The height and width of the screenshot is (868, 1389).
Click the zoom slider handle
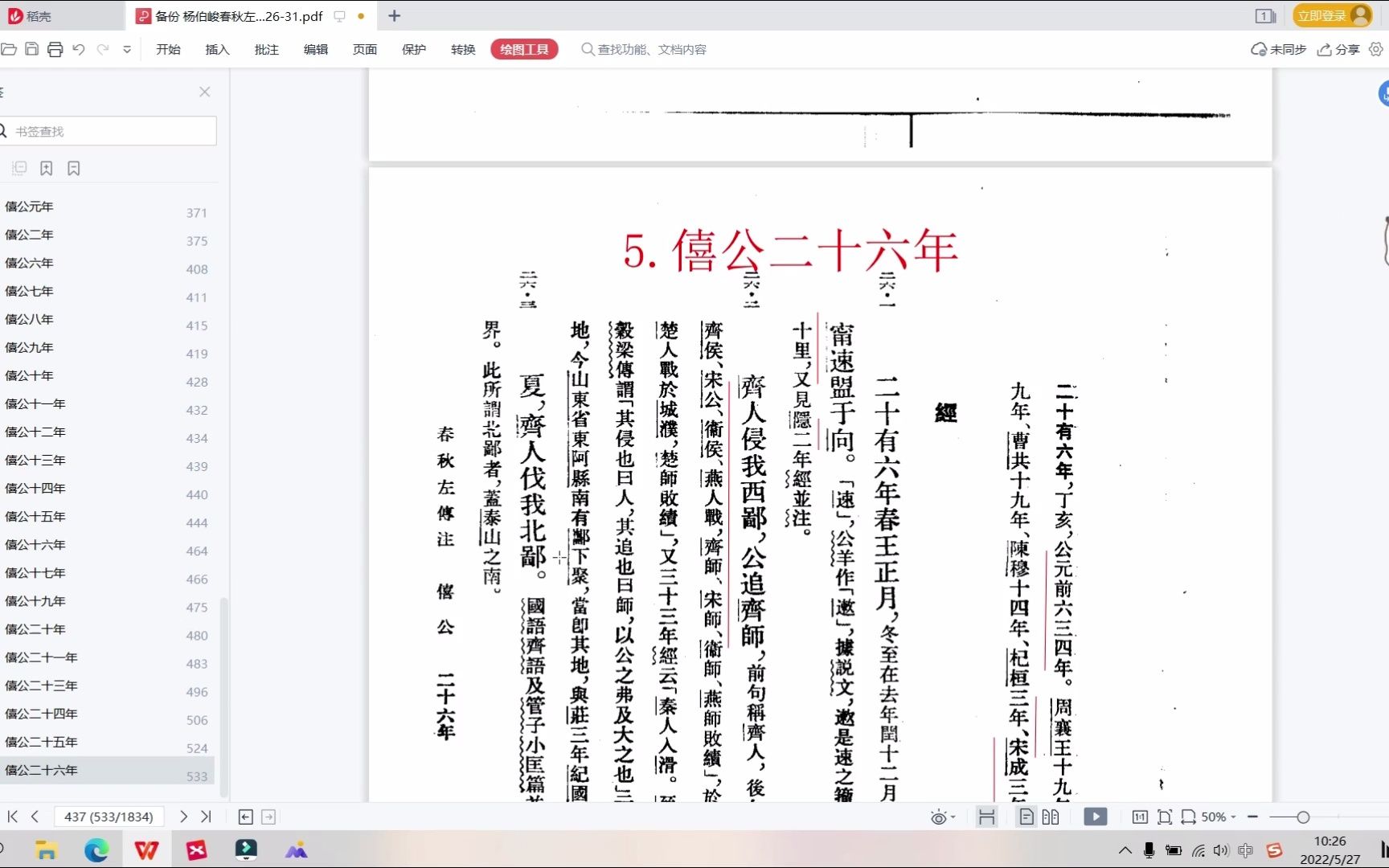point(1303,817)
